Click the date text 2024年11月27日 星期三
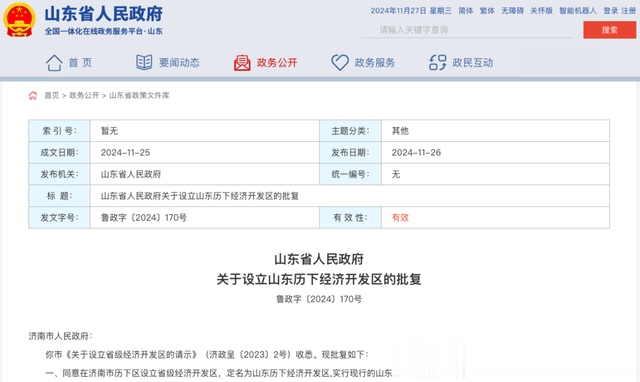 (x=411, y=11)
